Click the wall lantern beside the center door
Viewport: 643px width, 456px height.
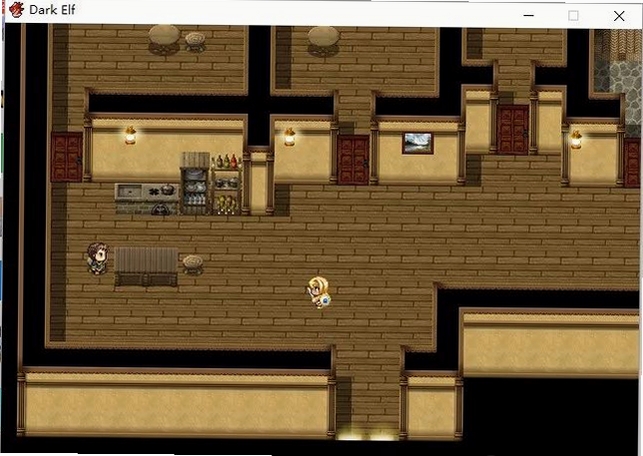290,137
